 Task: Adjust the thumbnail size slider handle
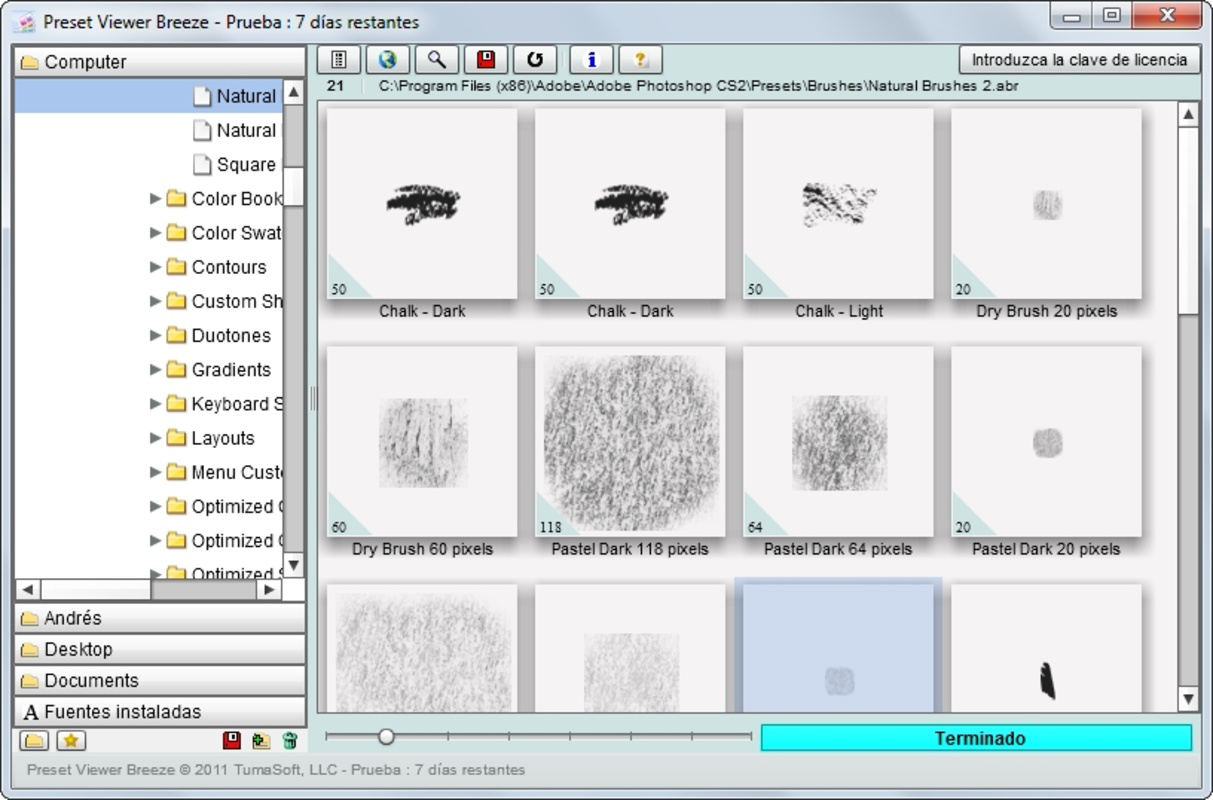point(386,737)
